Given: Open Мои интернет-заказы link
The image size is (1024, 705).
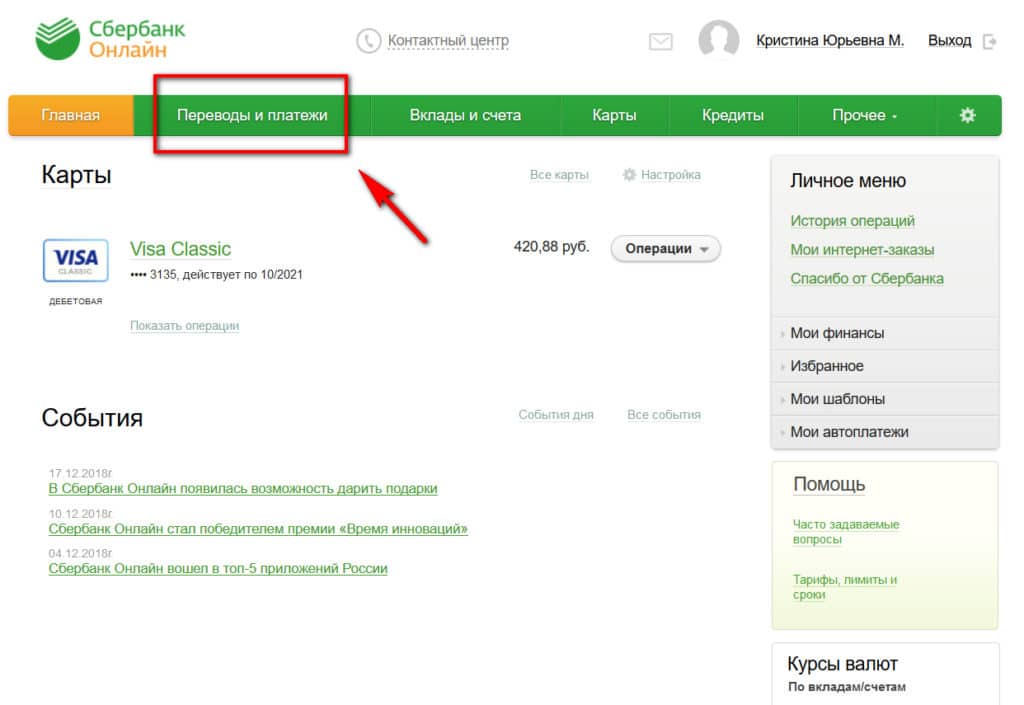Looking at the screenshot, I should [862, 250].
